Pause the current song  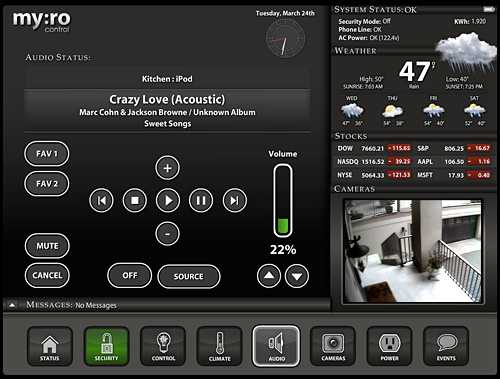(201, 200)
